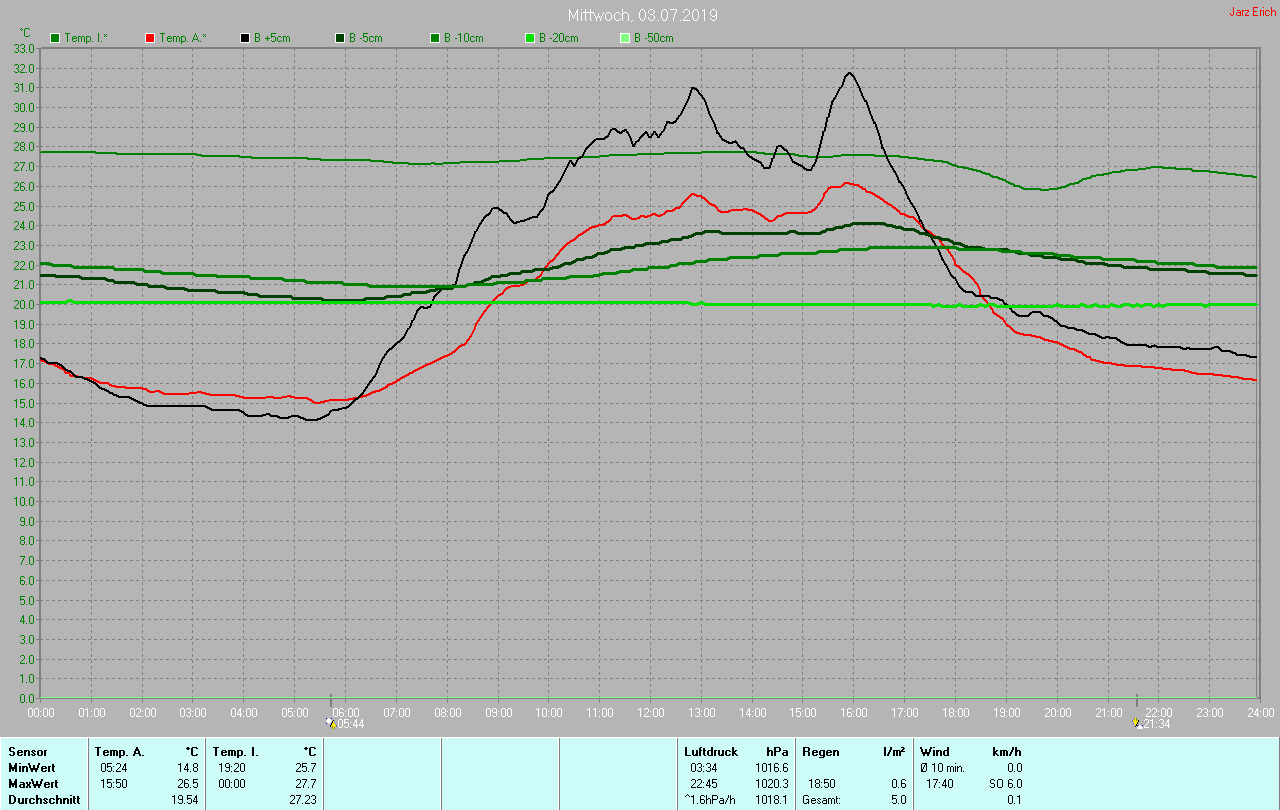The width and height of the screenshot is (1280, 810).
Task: Select the B -10cm legend label
Action: pos(463,38)
